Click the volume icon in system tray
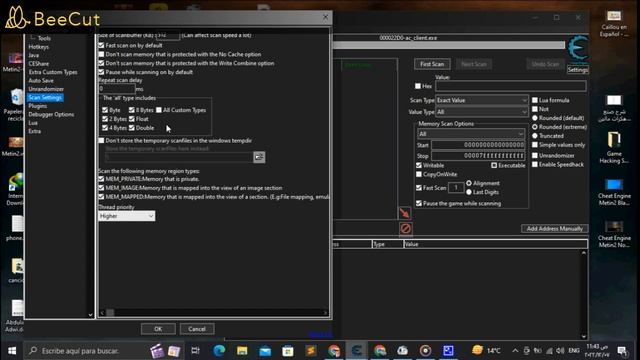Image resolution: width=640 pixels, height=360 pixels. (x=560, y=351)
